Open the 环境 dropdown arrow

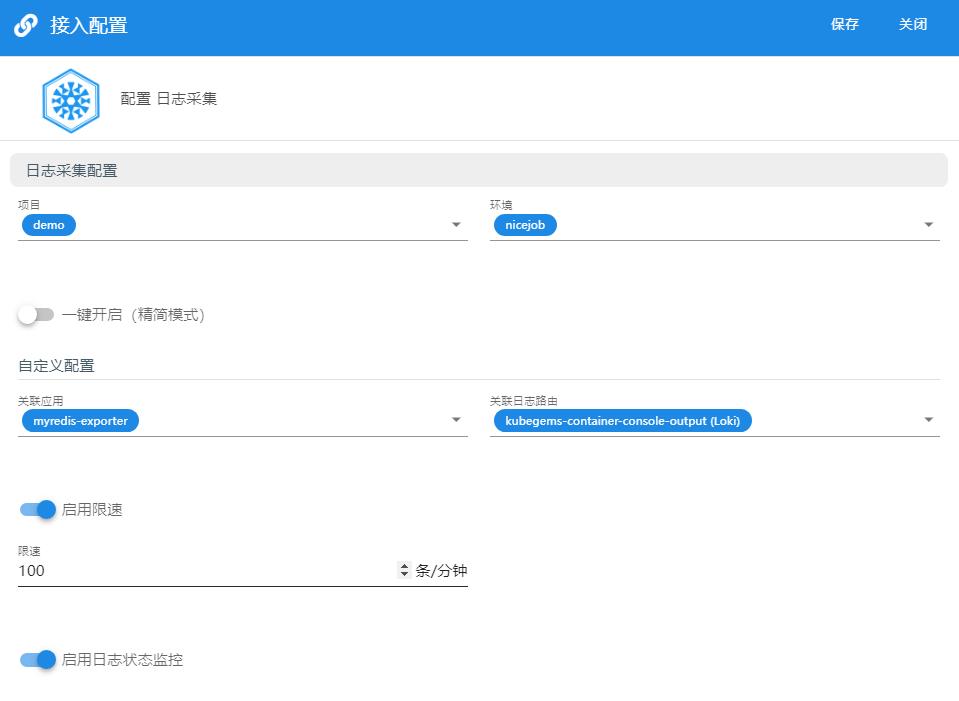928,224
